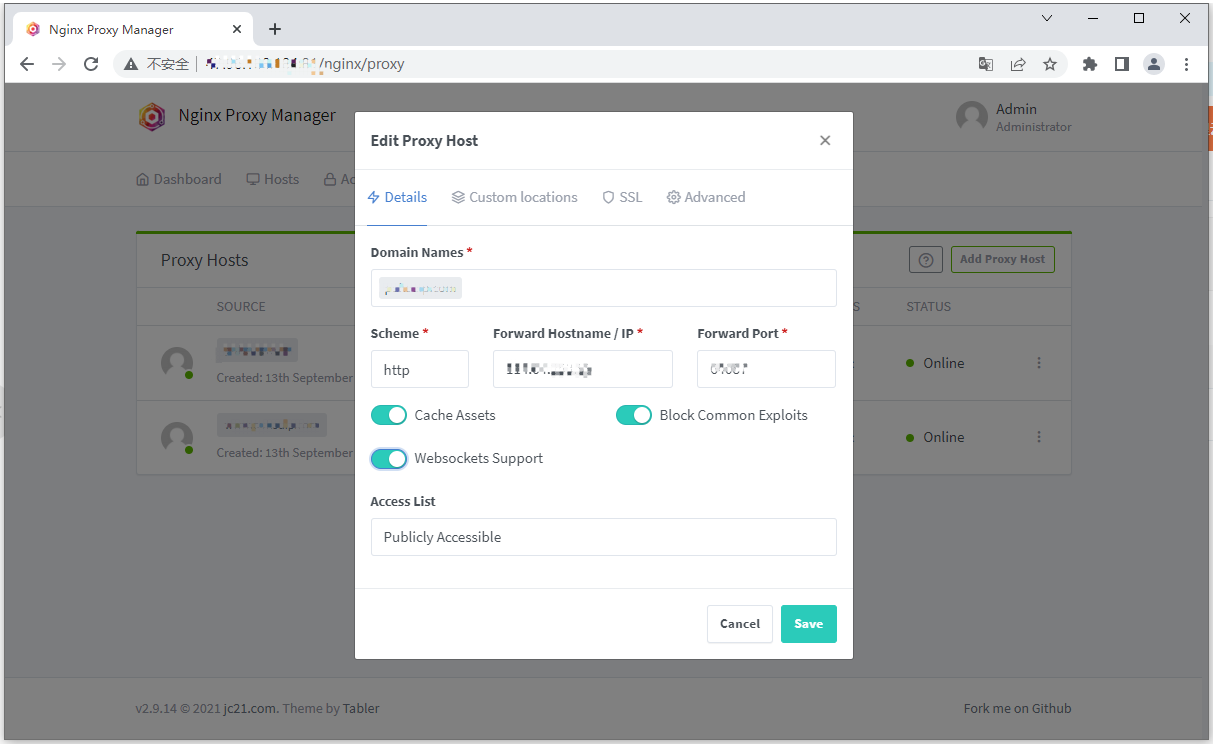Save the proxy host changes
The width and height of the screenshot is (1213, 744).
808,624
